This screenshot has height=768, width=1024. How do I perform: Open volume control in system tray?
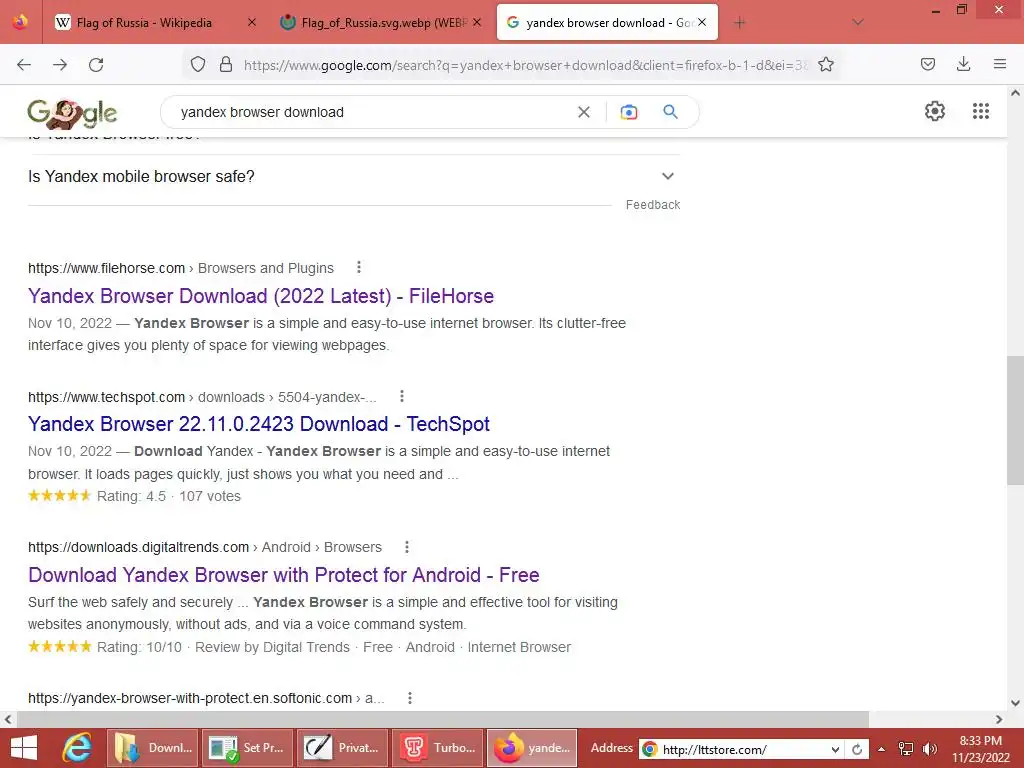click(x=930, y=749)
